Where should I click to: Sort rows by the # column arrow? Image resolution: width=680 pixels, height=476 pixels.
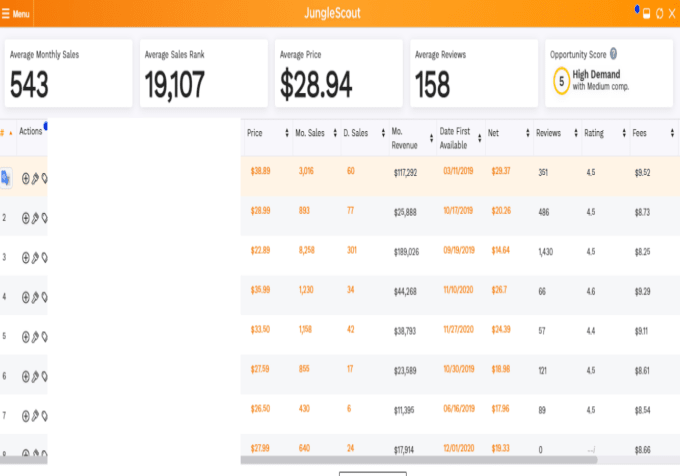(11, 133)
